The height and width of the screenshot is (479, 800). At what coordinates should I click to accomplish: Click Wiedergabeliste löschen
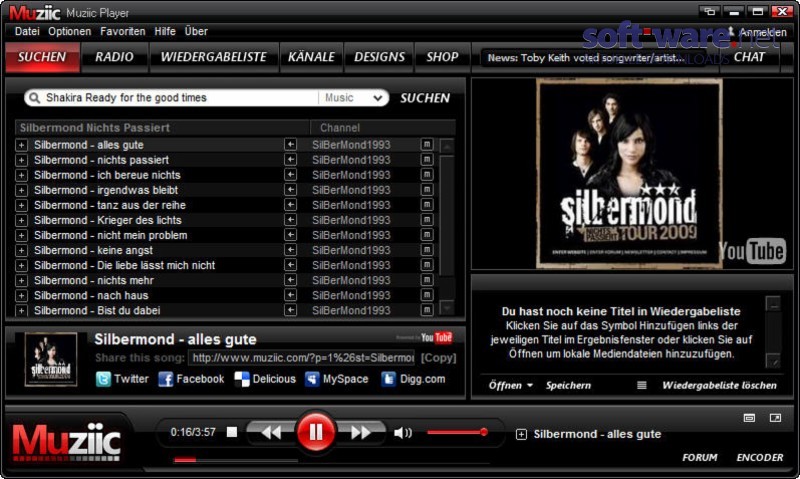719,385
